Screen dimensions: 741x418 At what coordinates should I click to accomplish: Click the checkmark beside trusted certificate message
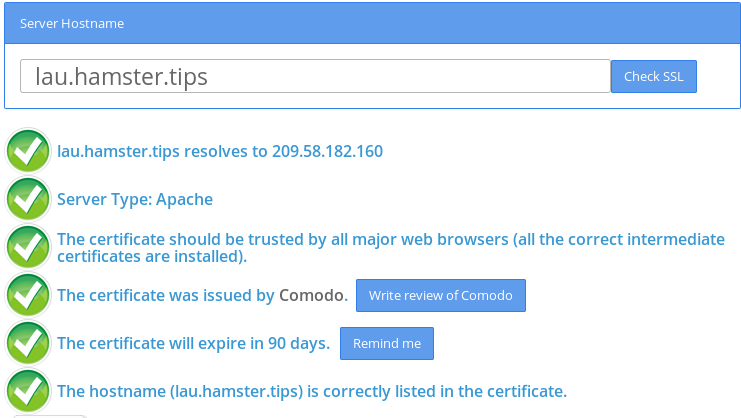(28, 247)
